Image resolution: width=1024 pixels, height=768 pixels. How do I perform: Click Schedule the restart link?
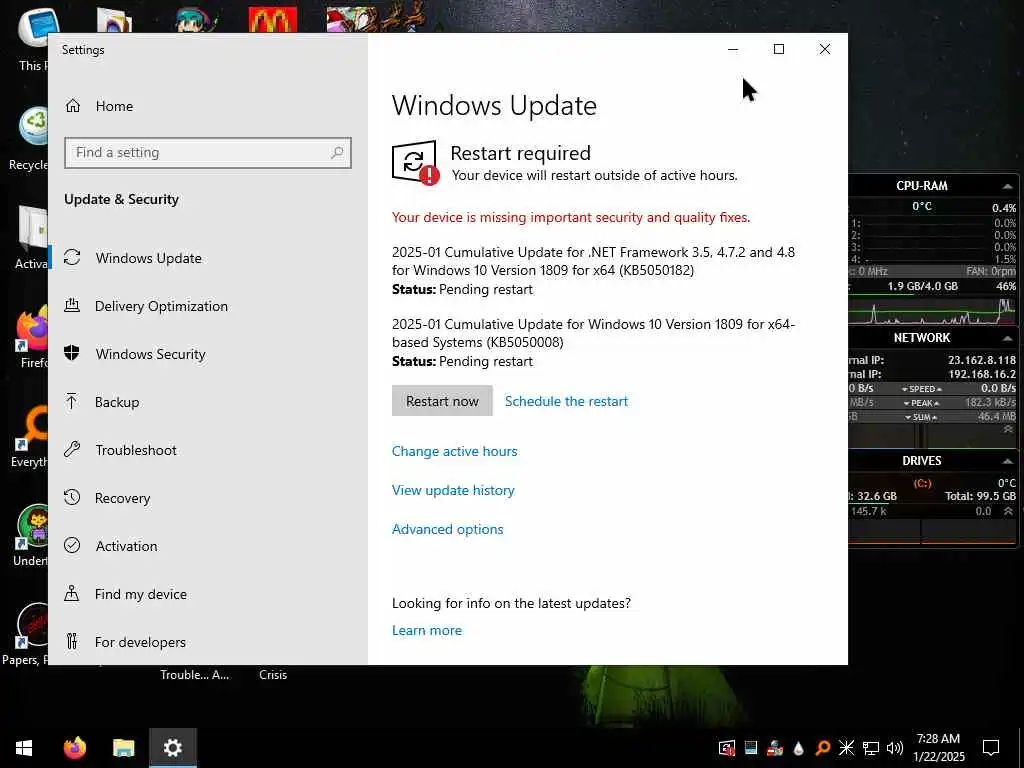[566, 401]
